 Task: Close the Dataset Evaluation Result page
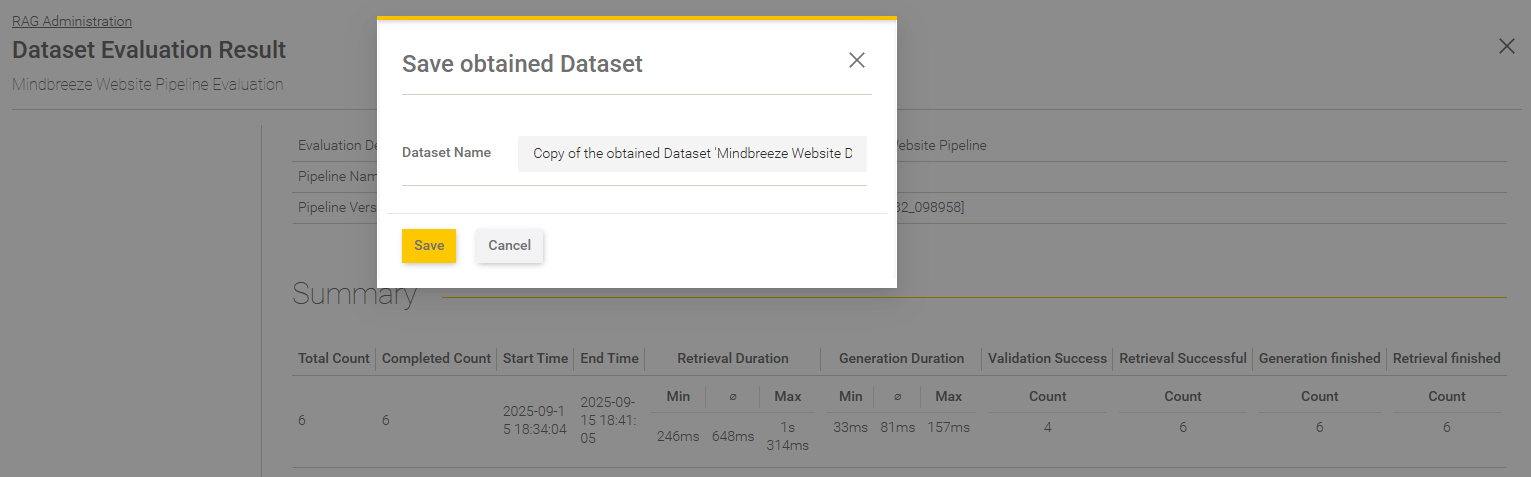[1506, 46]
